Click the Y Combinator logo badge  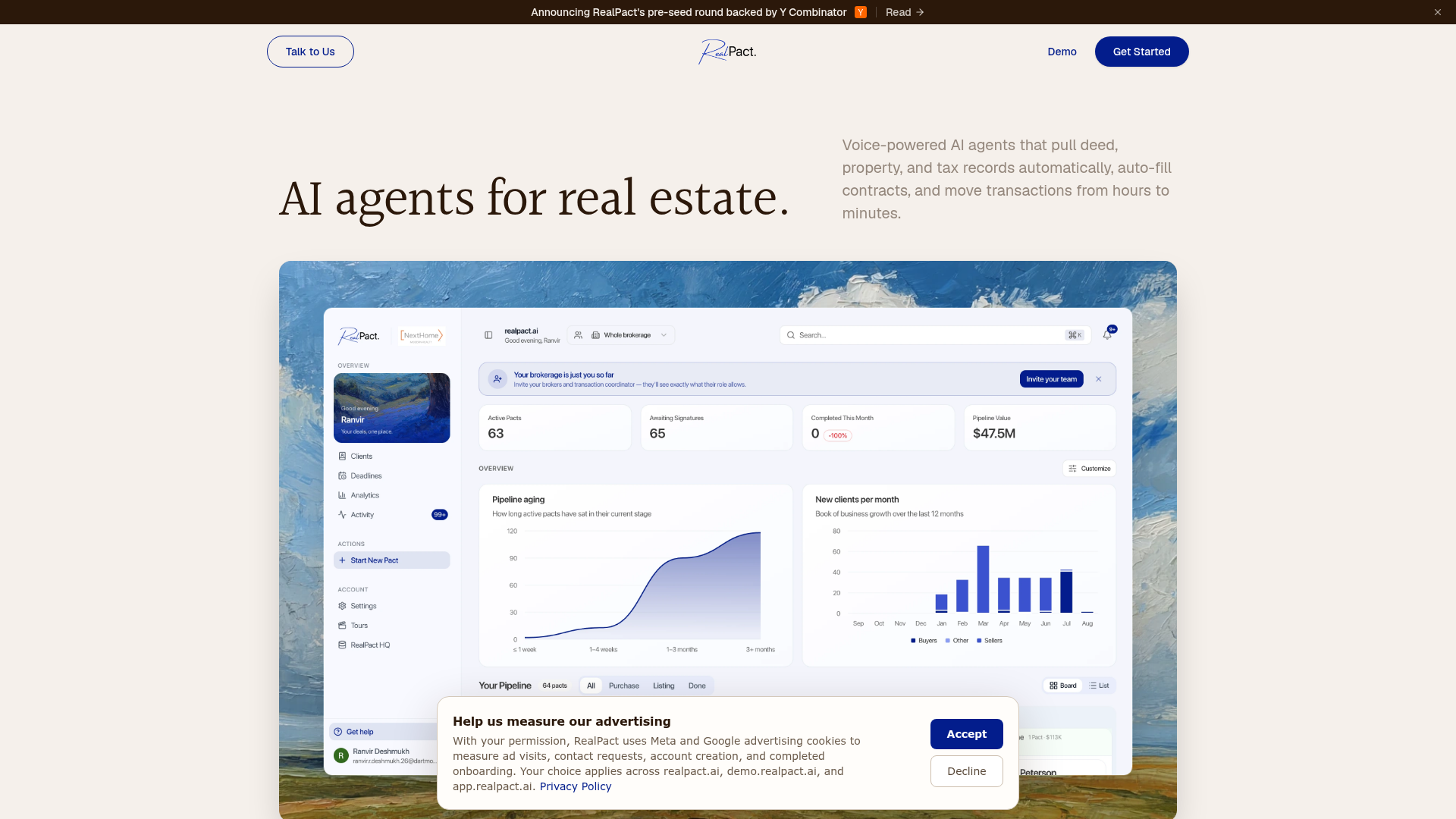[861, 12]
